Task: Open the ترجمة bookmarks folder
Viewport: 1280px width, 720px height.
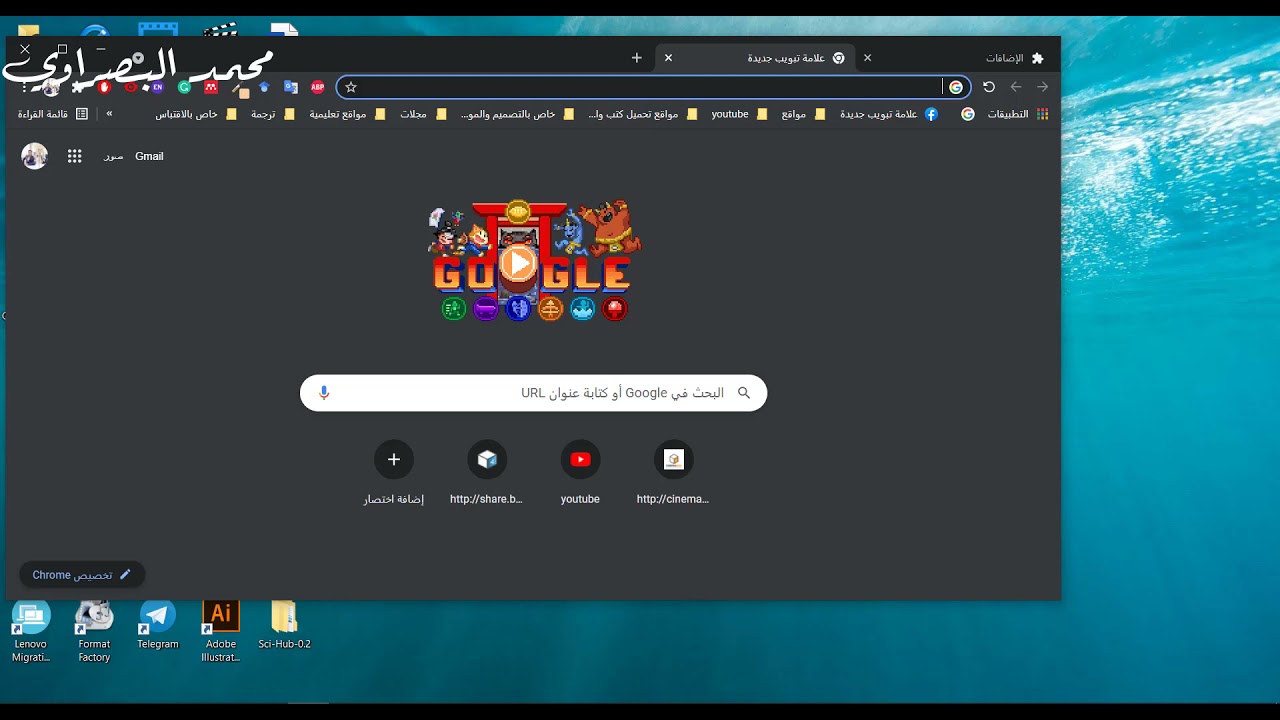Action: (x=272, y=114)
